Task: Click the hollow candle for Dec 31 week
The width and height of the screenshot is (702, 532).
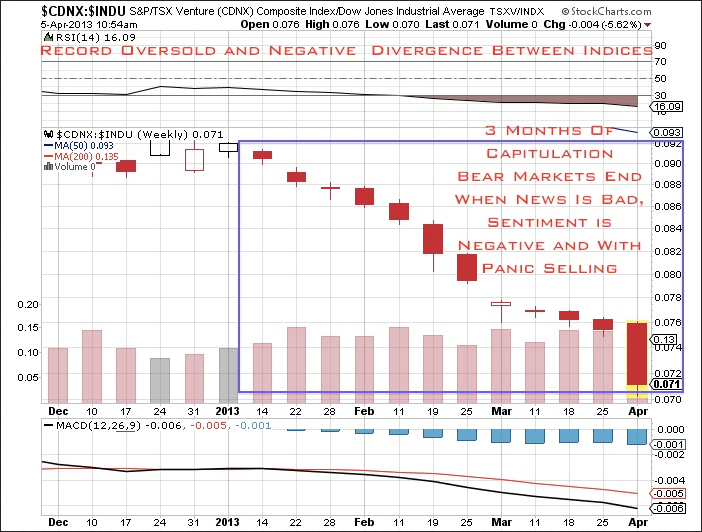Action: pyautogui.click(x=194, y=160)
